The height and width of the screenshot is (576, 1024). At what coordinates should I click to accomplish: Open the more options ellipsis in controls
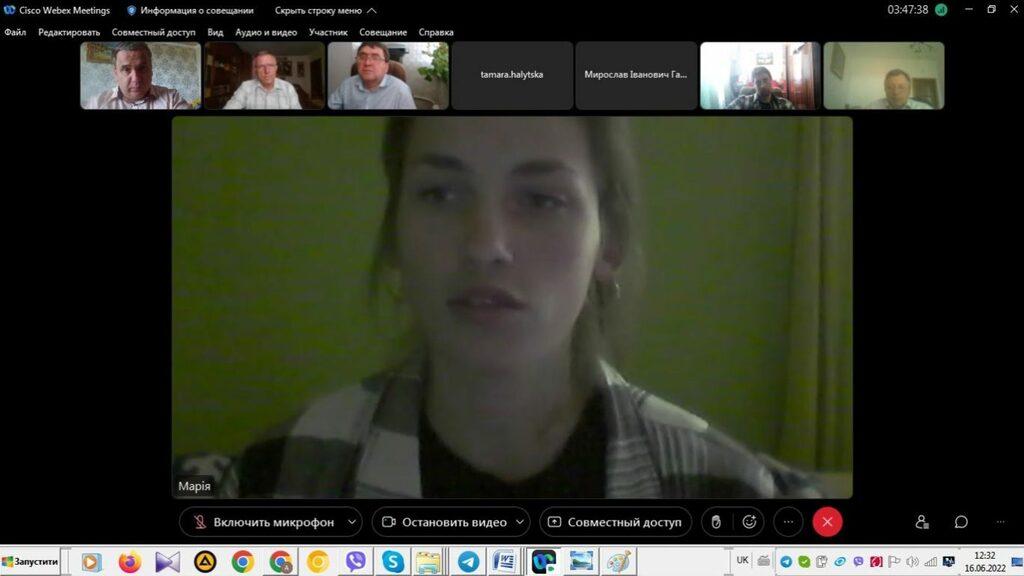click(x=788, y=522)
